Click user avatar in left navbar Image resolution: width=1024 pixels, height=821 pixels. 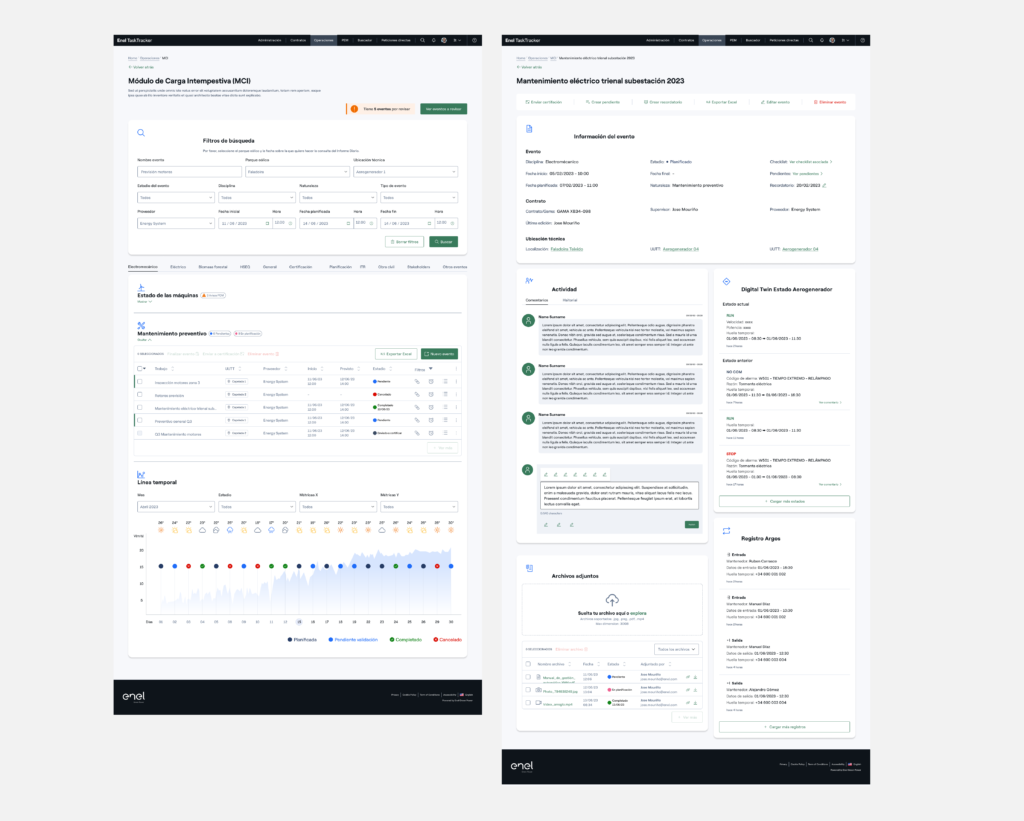[444, 40]
